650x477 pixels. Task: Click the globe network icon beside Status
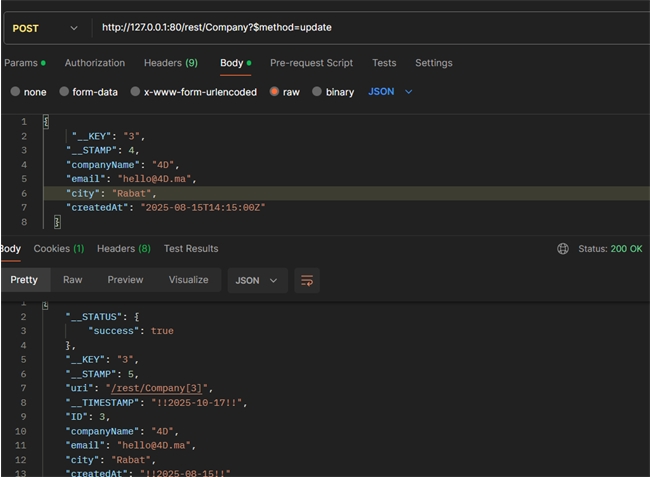tap(563, 249)
